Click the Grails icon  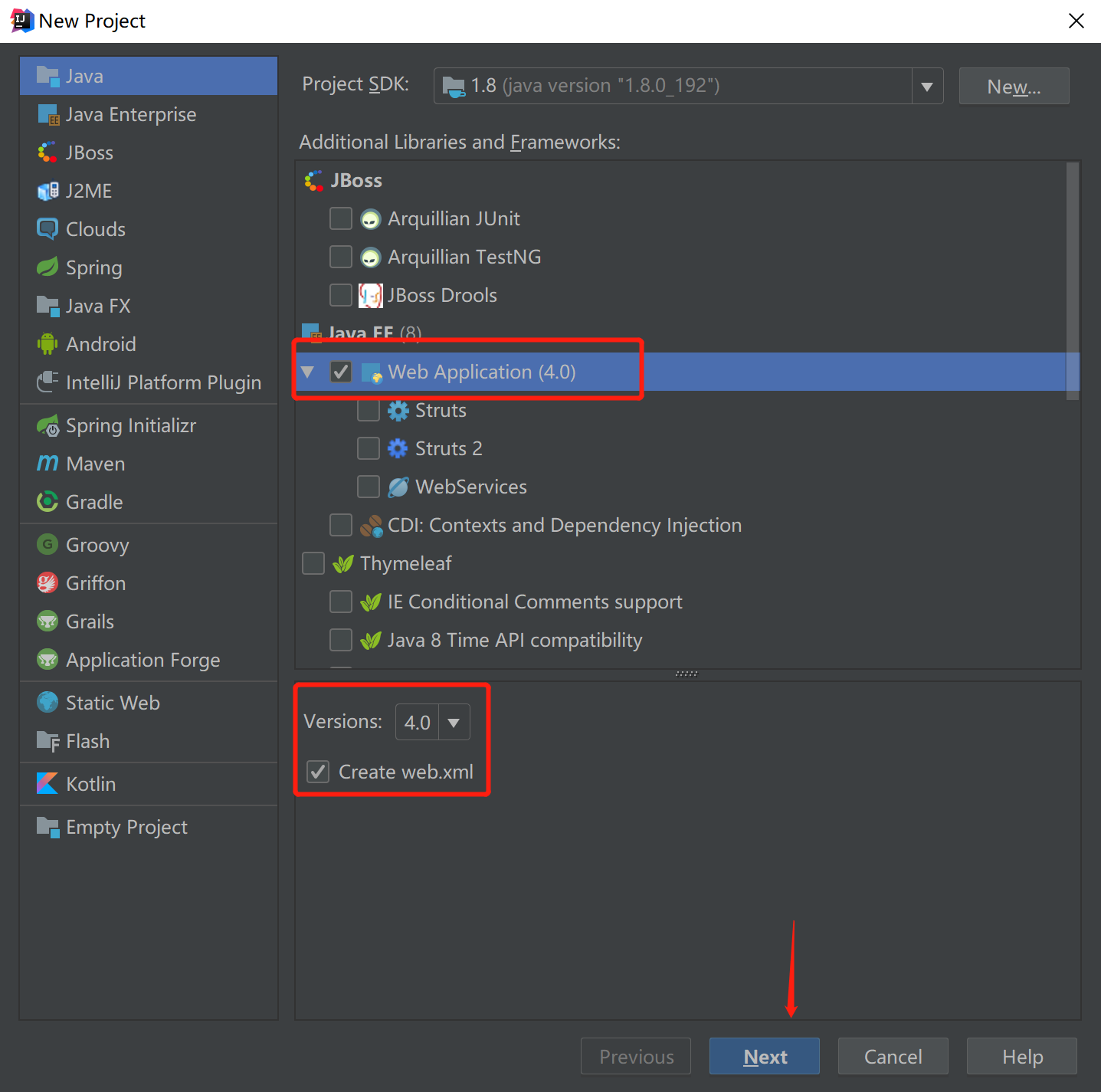pos(48,621)
